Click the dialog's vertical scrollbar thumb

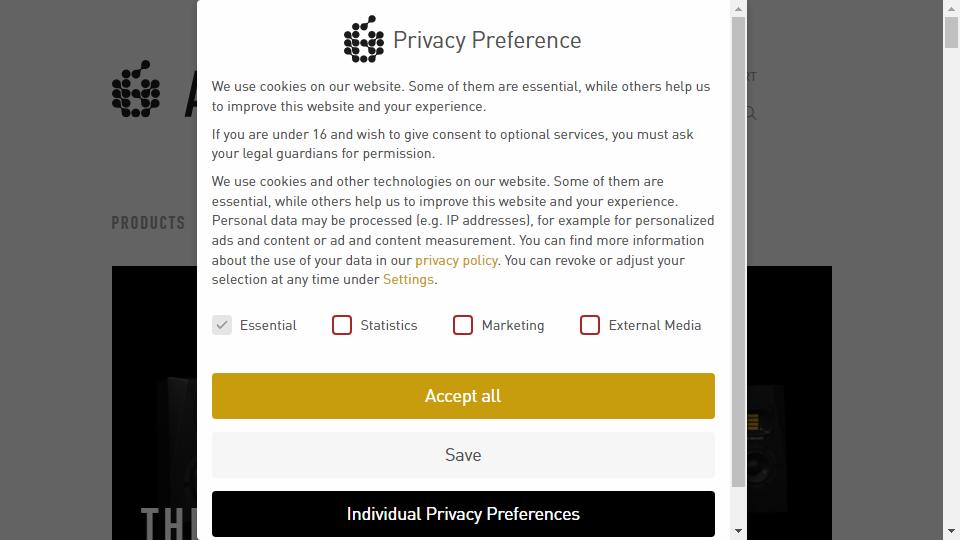click(739, 250)
